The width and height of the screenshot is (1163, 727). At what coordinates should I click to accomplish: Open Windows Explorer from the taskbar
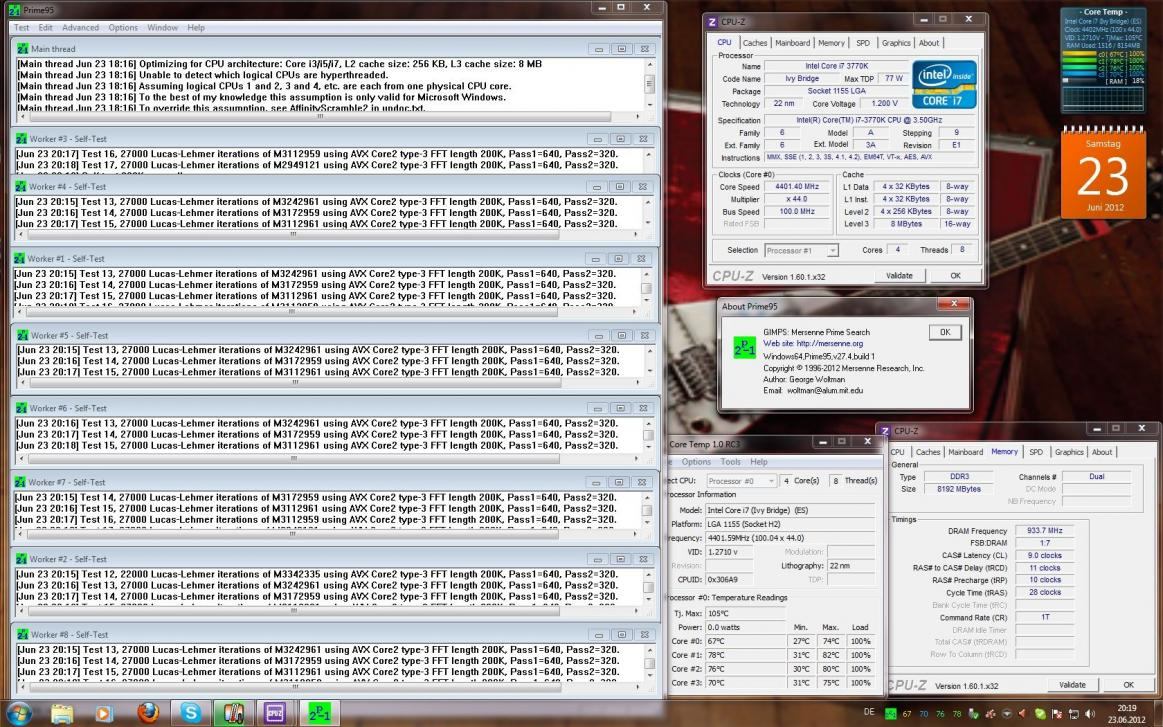tap(62, 714)
